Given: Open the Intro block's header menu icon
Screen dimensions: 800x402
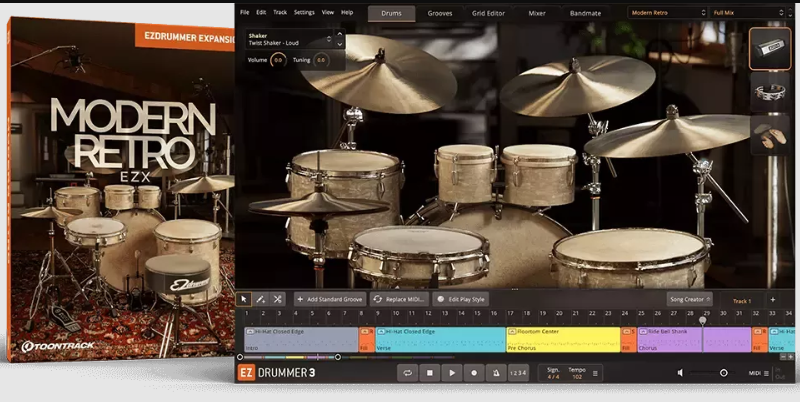Looking at the screenshot, I should (x=250, y=332).
